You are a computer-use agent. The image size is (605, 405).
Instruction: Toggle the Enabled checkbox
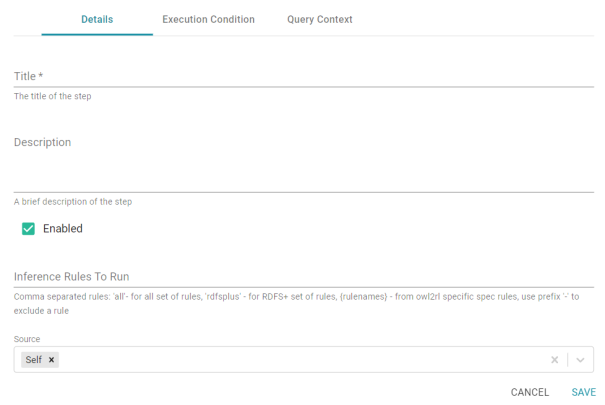tap(28, 229)
